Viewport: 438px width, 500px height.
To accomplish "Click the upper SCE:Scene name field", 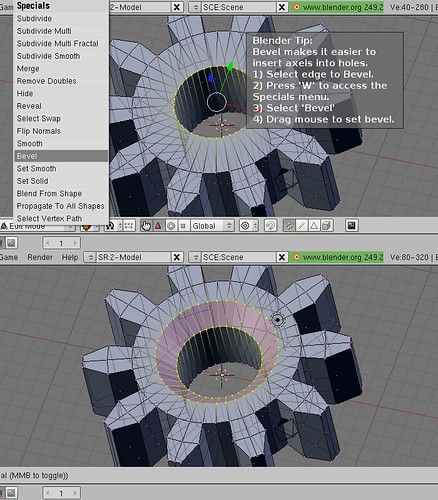I will [x=239, y=7].
